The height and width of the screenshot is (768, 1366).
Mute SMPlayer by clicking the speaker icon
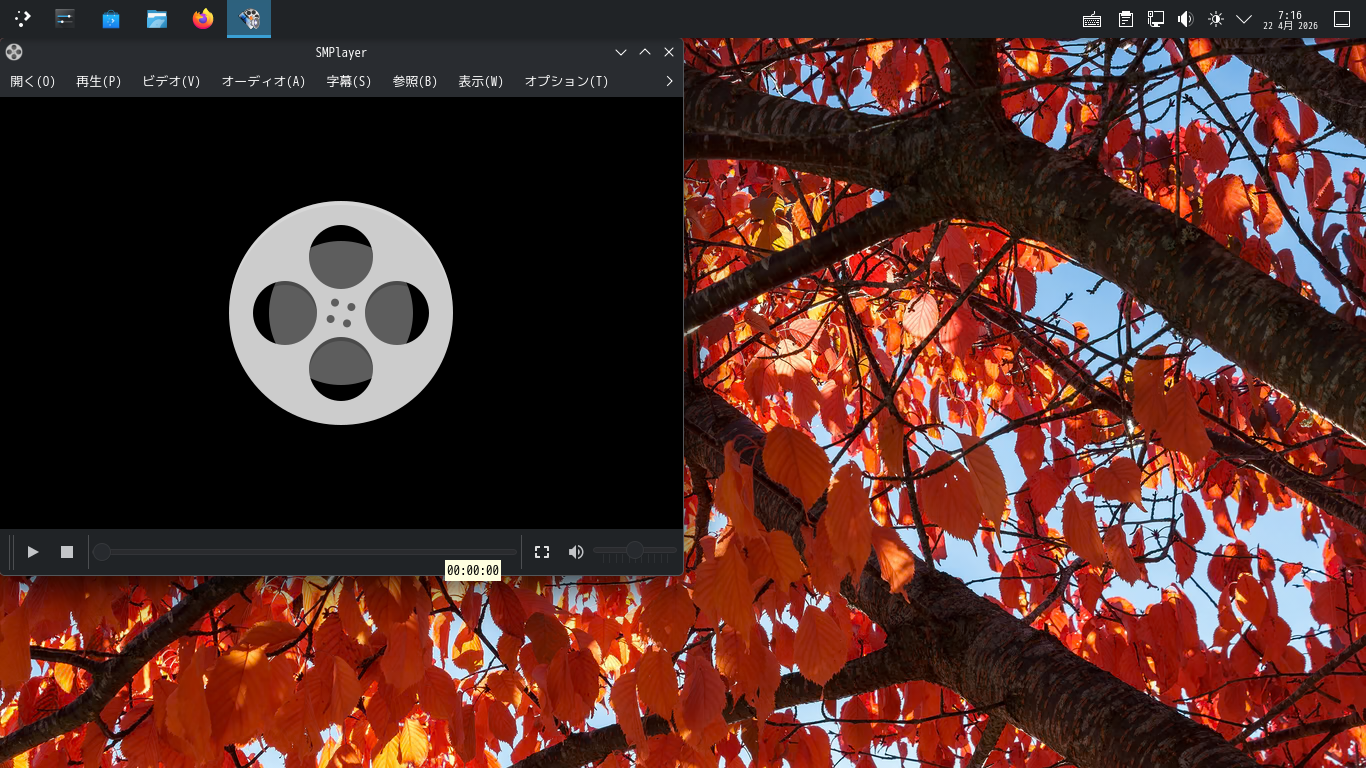tap(576, 551)
